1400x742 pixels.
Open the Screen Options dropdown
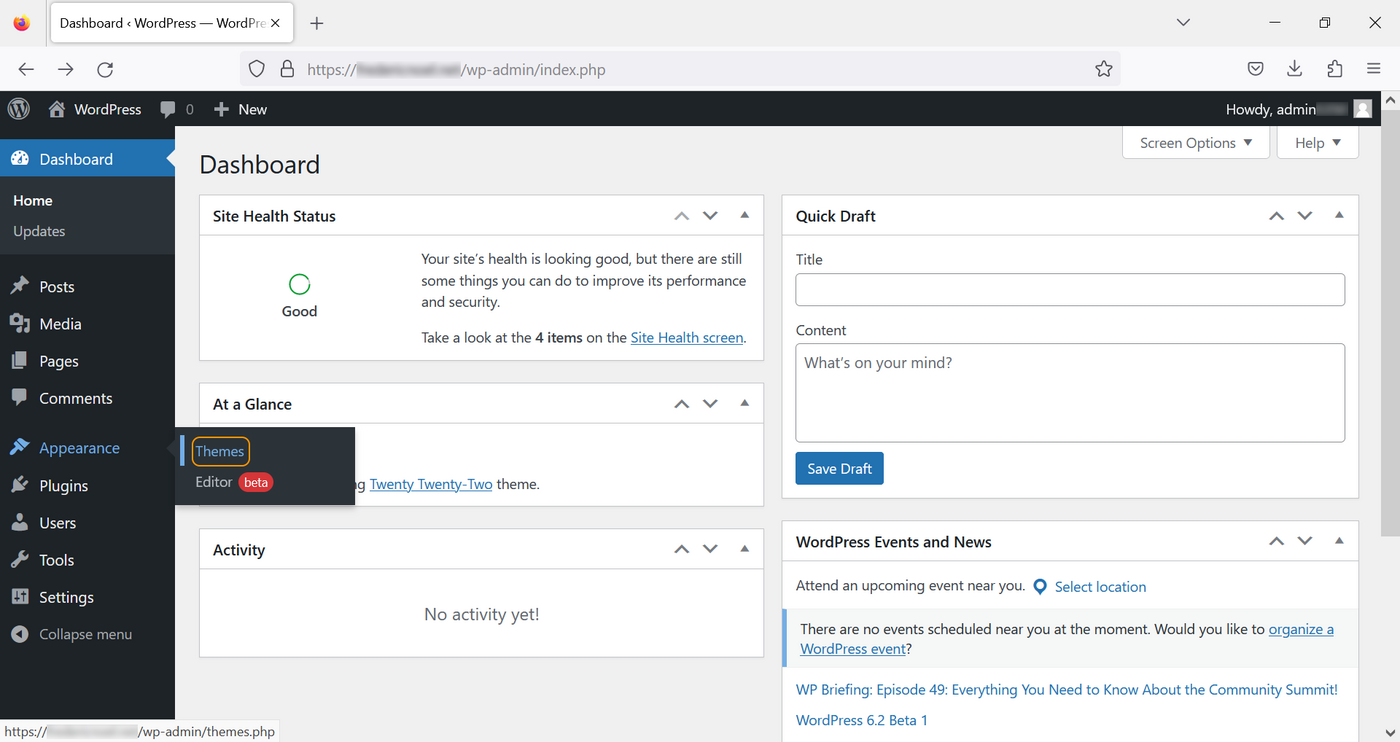[1195, 142]
